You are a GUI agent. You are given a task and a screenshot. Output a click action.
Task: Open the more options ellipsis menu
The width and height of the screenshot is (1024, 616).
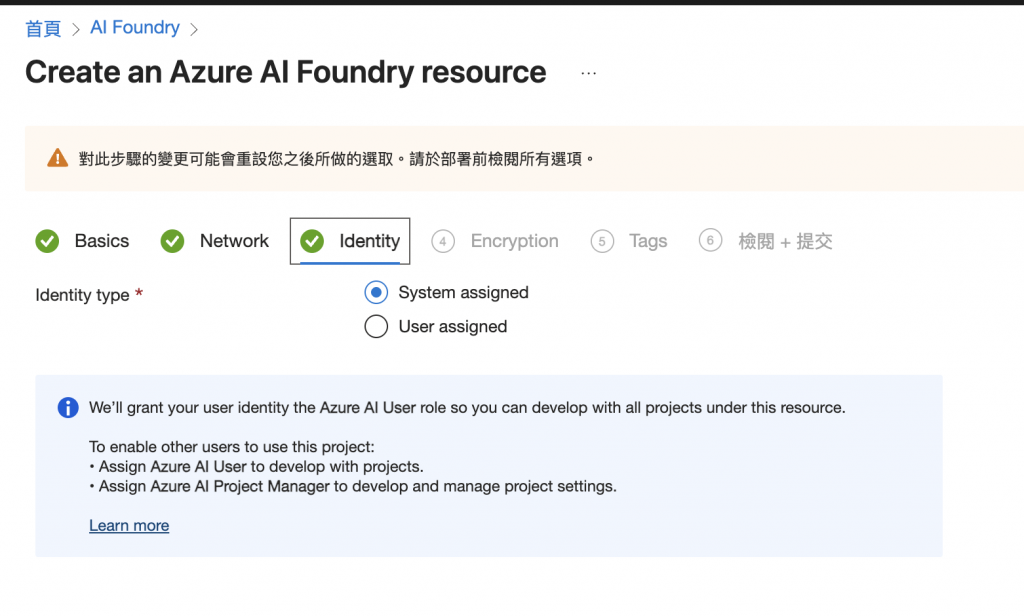click(x=588, y=73)
